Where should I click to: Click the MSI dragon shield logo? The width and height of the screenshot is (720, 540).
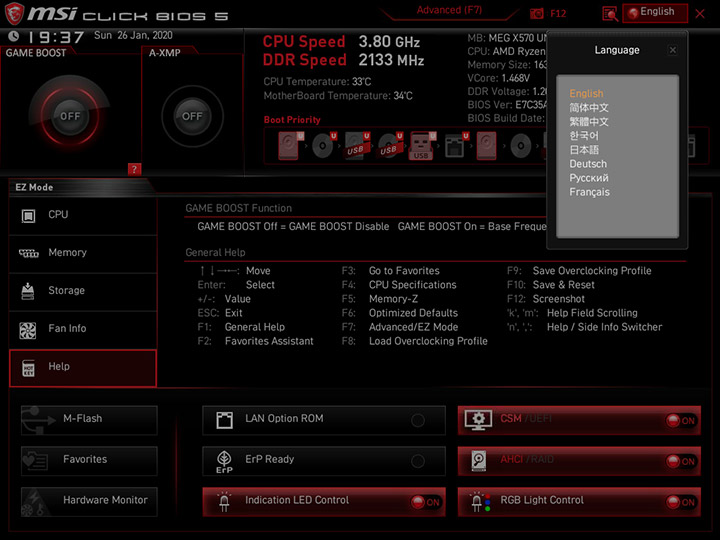(x=14, y=13)
